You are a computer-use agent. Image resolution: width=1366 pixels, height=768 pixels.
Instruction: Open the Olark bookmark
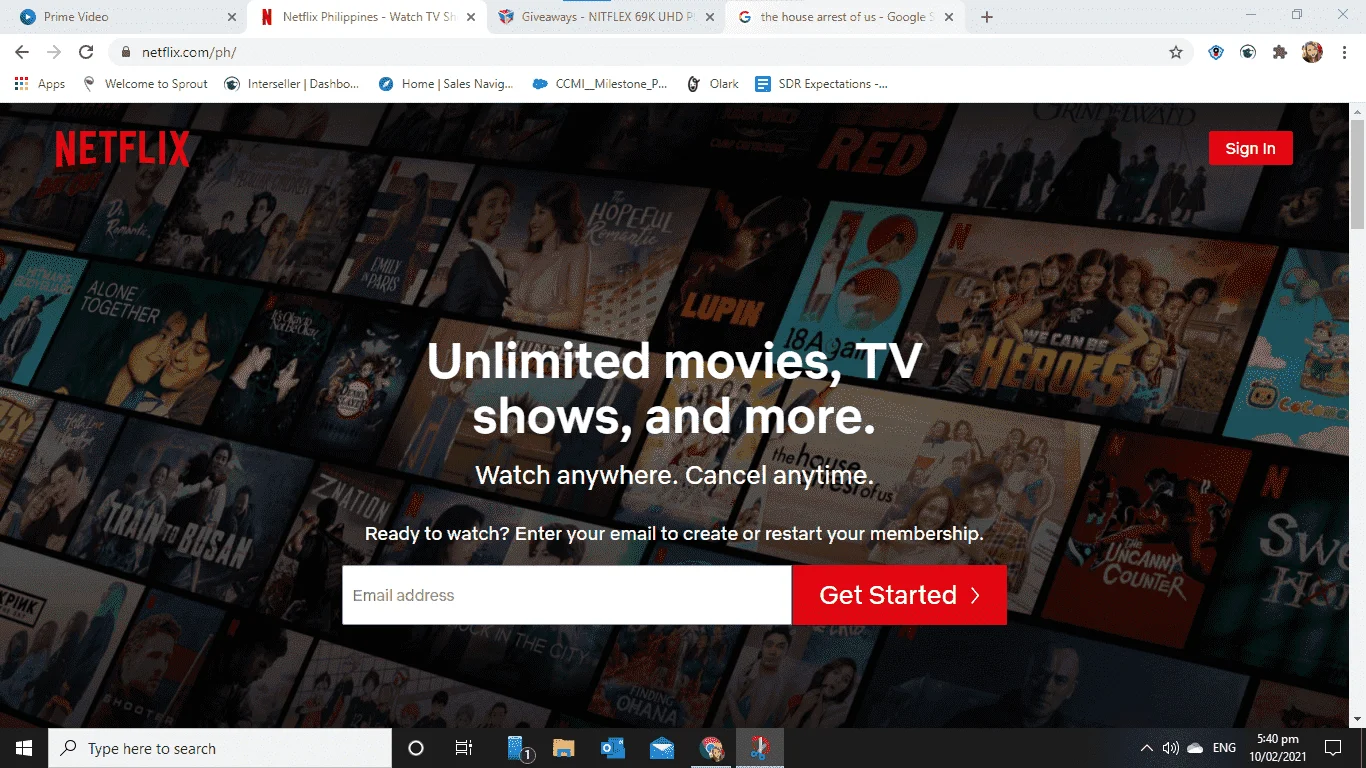(712, 84)
